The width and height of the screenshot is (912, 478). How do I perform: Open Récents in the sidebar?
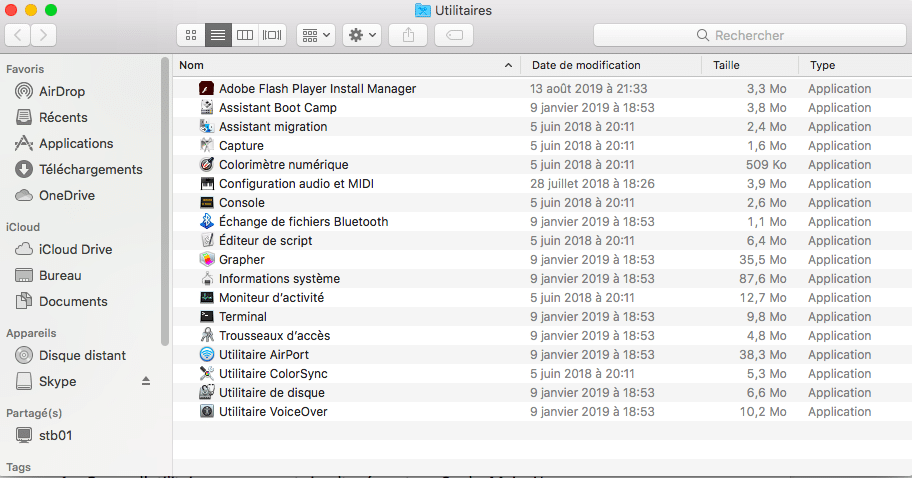pyautogui.click(x=51, y=117)
